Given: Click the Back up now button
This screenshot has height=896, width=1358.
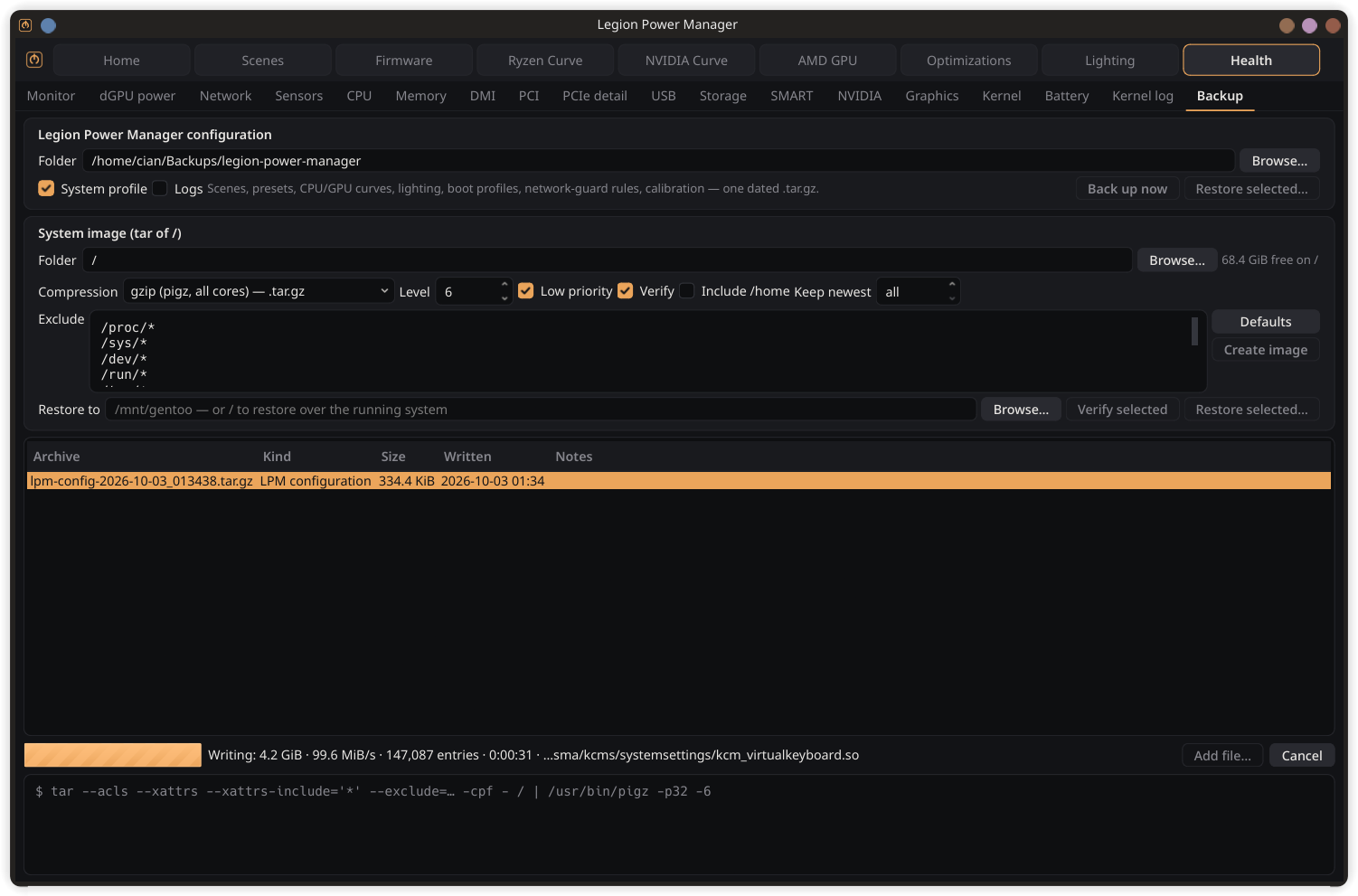Looking at the screenshot, I should (x=1127, y=189).
